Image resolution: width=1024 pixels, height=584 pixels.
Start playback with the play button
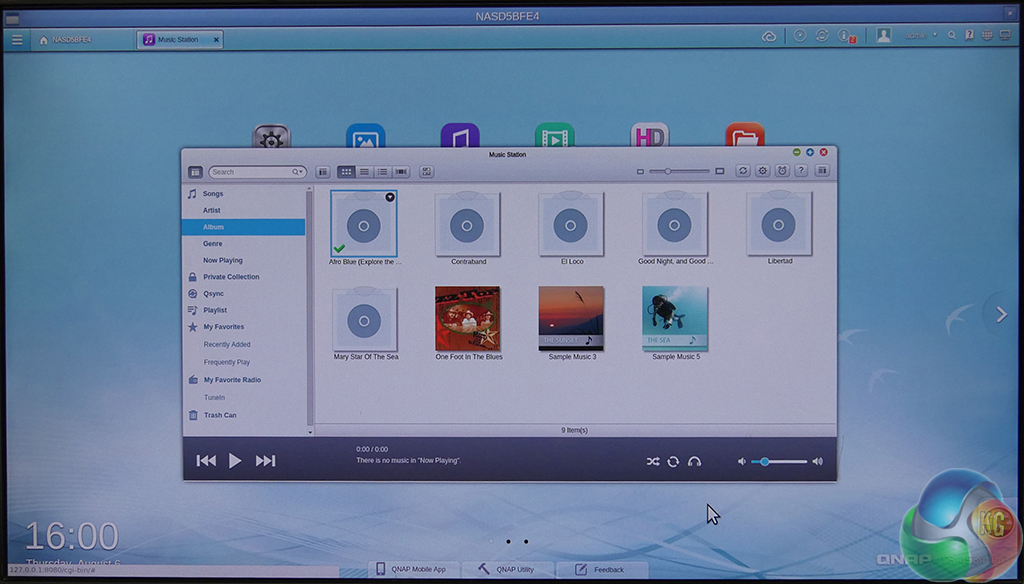(235, 461)
